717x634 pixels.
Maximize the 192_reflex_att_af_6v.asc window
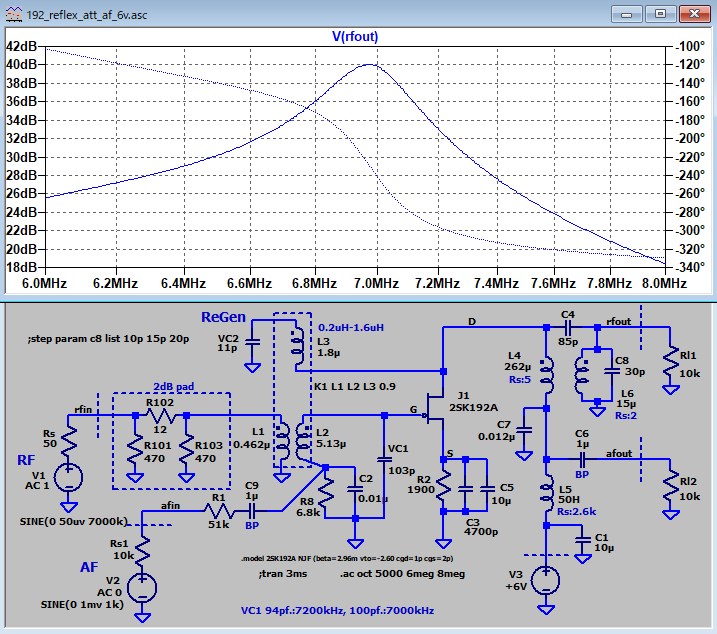tap(660, 14)
